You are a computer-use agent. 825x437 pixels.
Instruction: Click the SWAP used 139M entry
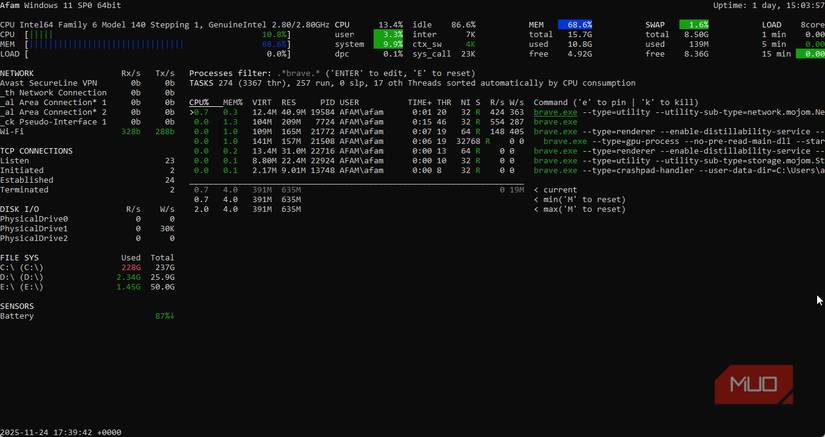pos(677,44)
